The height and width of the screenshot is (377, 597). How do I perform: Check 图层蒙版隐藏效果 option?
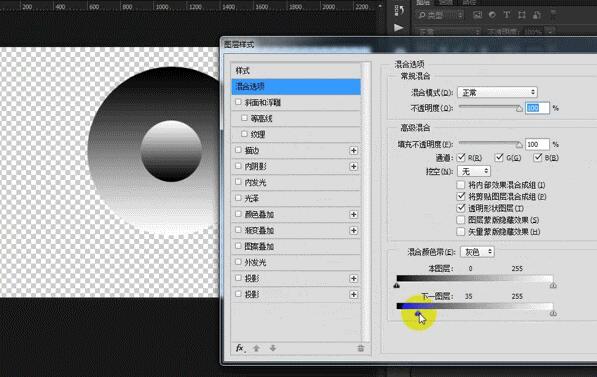[461, 220]
